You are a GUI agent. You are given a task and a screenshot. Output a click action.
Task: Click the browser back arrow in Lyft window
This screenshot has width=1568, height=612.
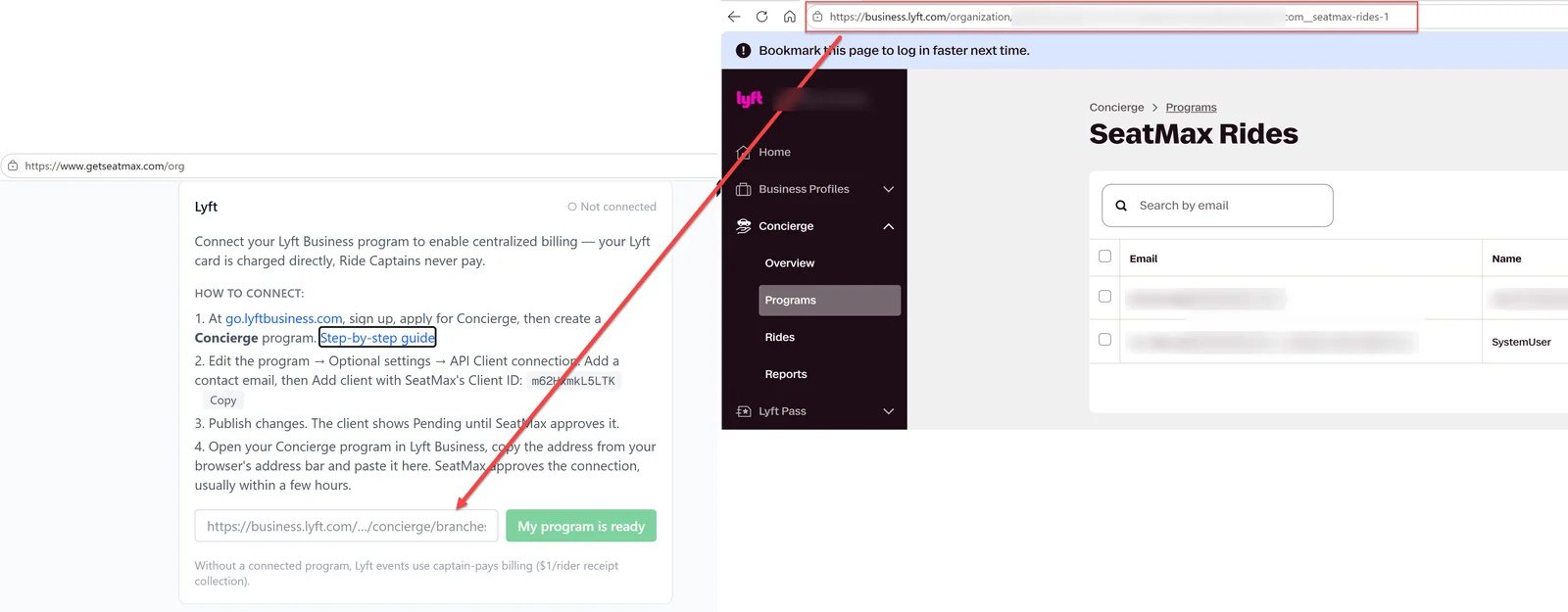[734, 17]
